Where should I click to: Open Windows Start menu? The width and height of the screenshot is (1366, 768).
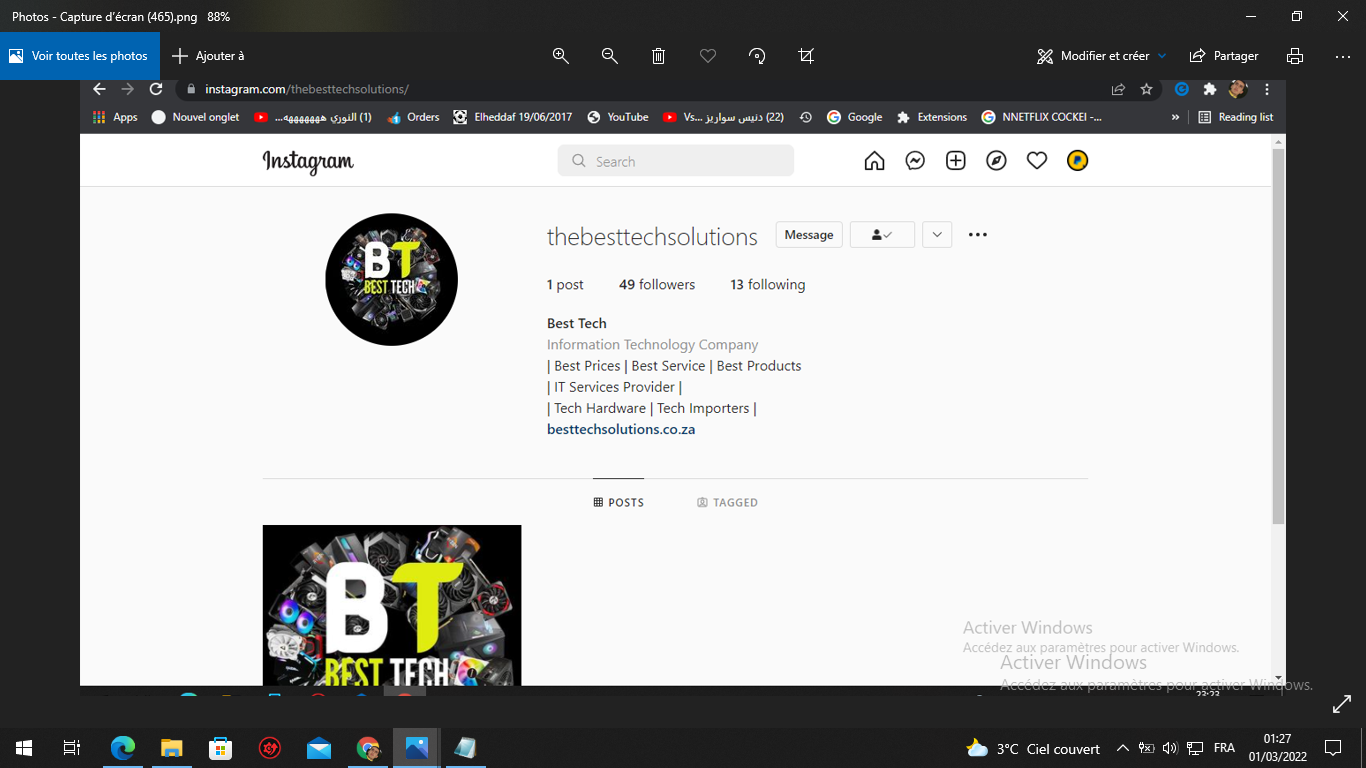pos(24,748)
